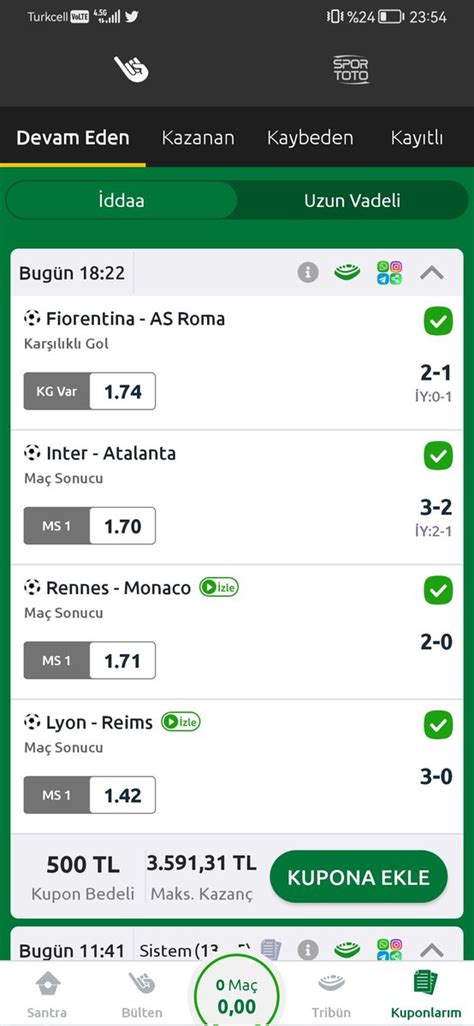Open Bülten from bottom navigation
Screen dimensions: 474x1026
[141, 994]
